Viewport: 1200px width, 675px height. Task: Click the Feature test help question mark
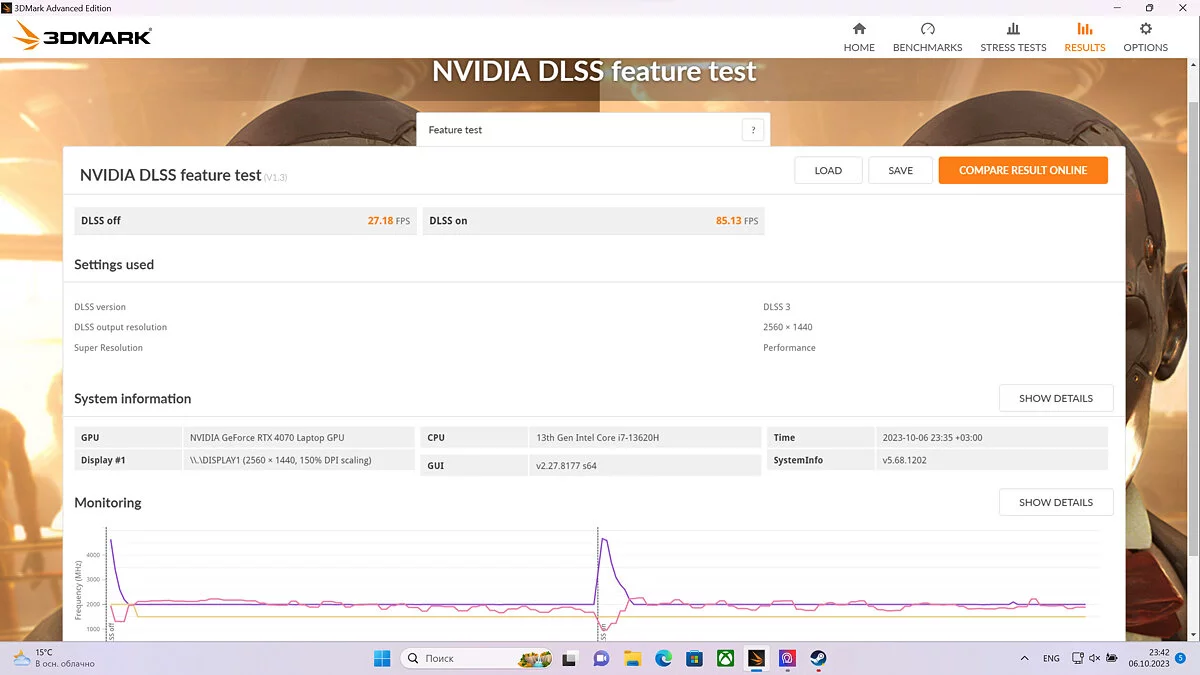coord(753,129)
